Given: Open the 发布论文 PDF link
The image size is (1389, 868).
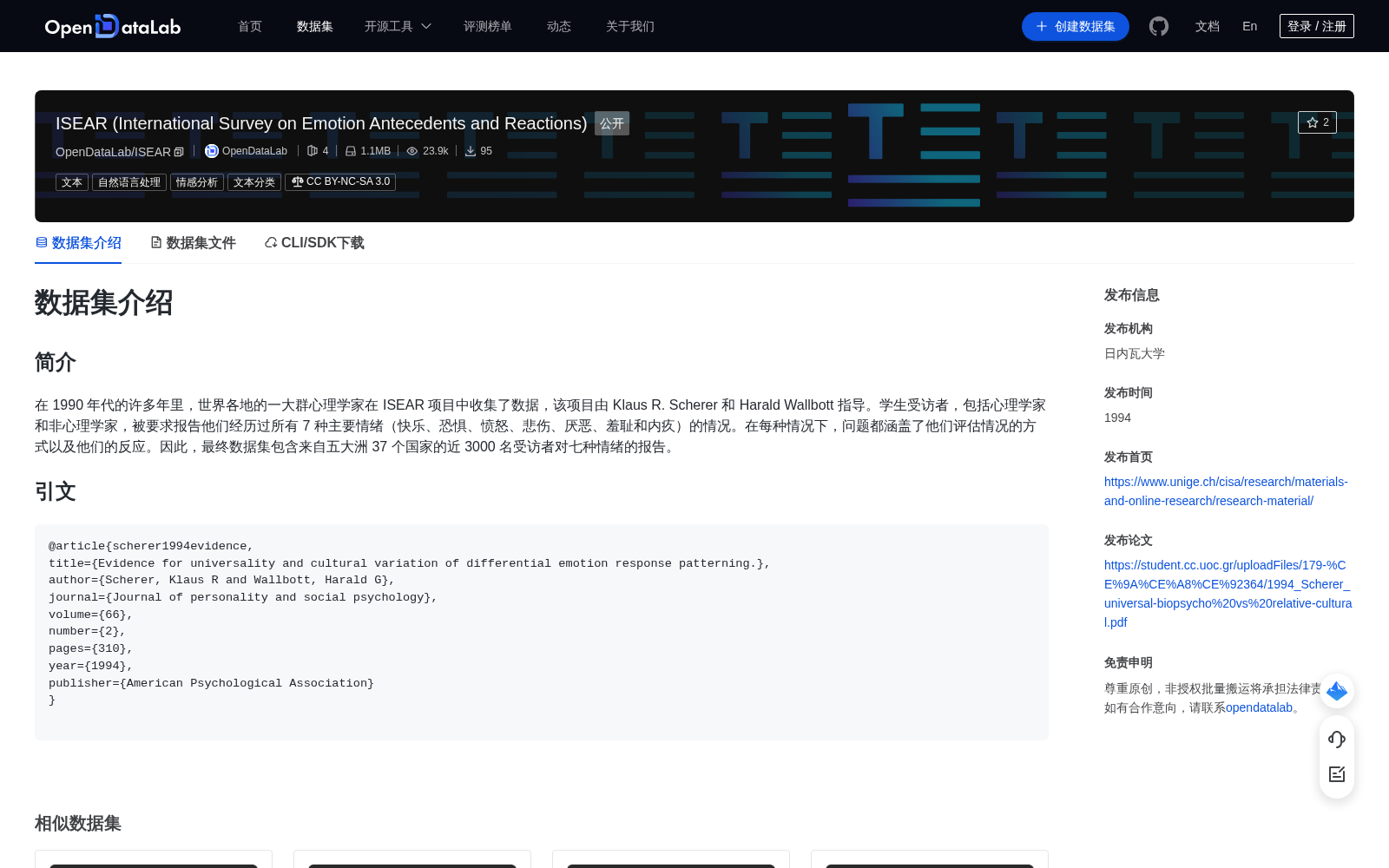Looking at the screenshot, I should point(1228,594).
